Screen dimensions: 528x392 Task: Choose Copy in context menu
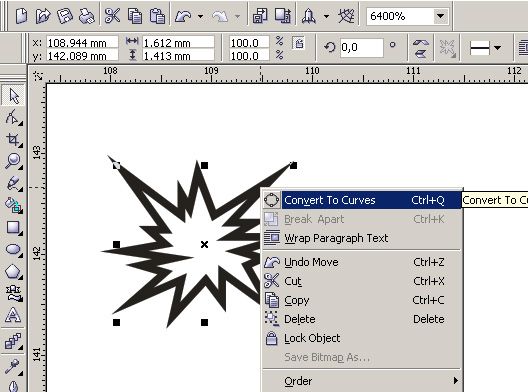pos(362,300)
